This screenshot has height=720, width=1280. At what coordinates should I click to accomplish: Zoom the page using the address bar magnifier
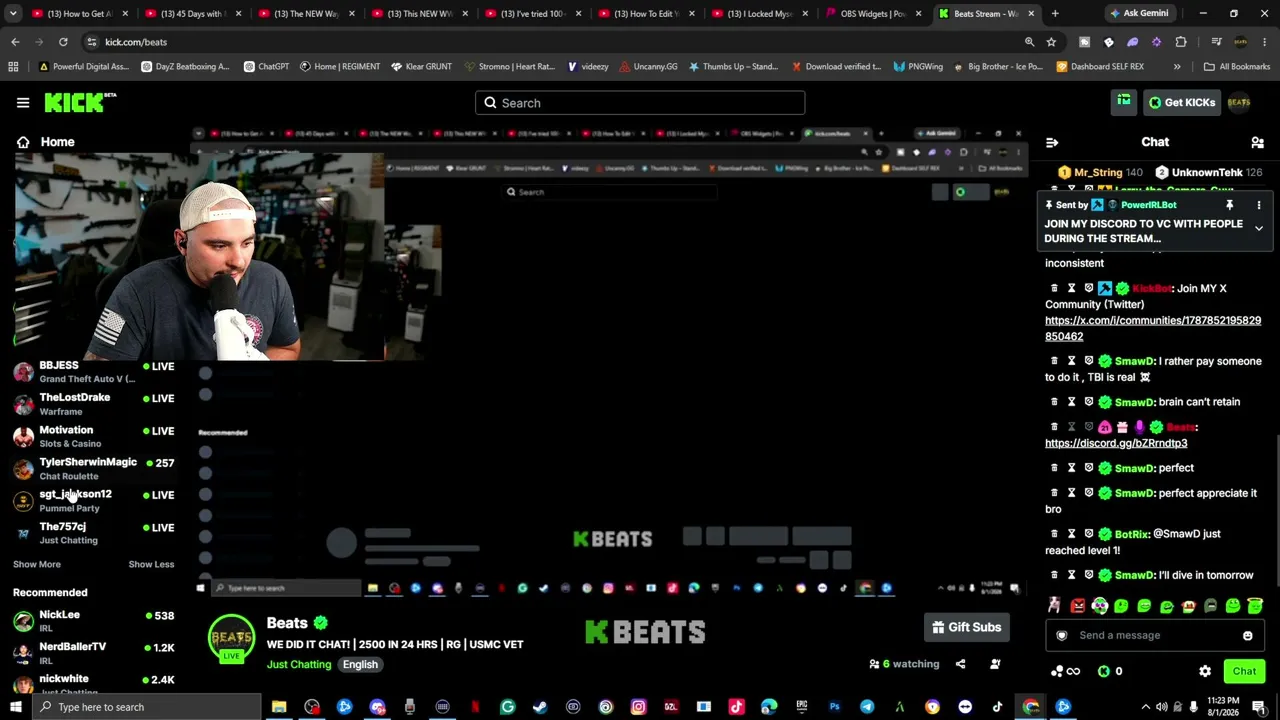1029,42
